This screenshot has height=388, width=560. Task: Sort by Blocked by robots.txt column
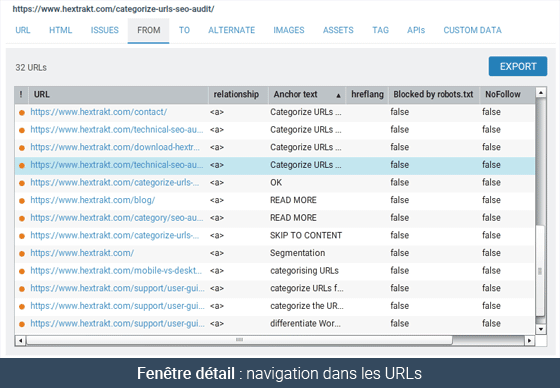pyautogui.click(x=434, y=95)
